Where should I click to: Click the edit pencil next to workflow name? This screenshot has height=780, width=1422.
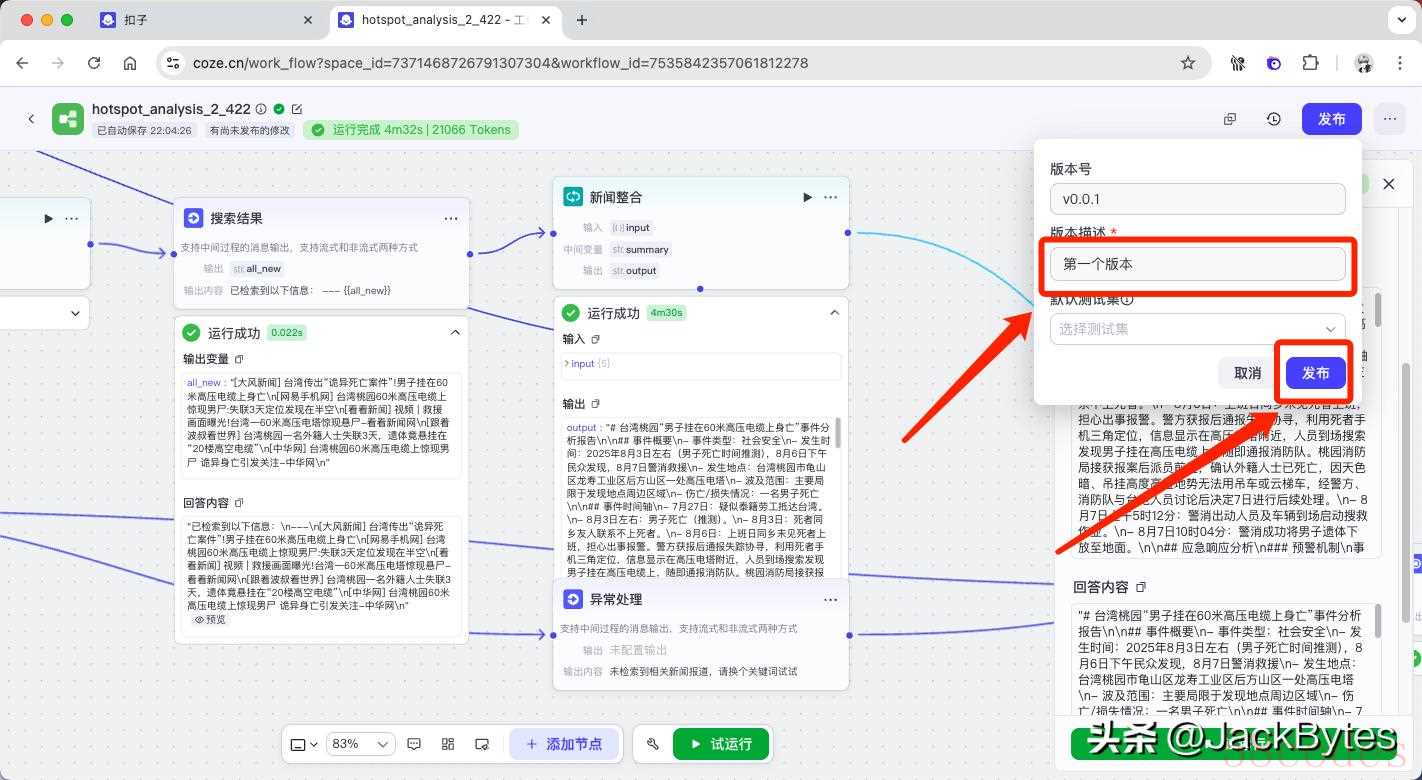(297, 109)
